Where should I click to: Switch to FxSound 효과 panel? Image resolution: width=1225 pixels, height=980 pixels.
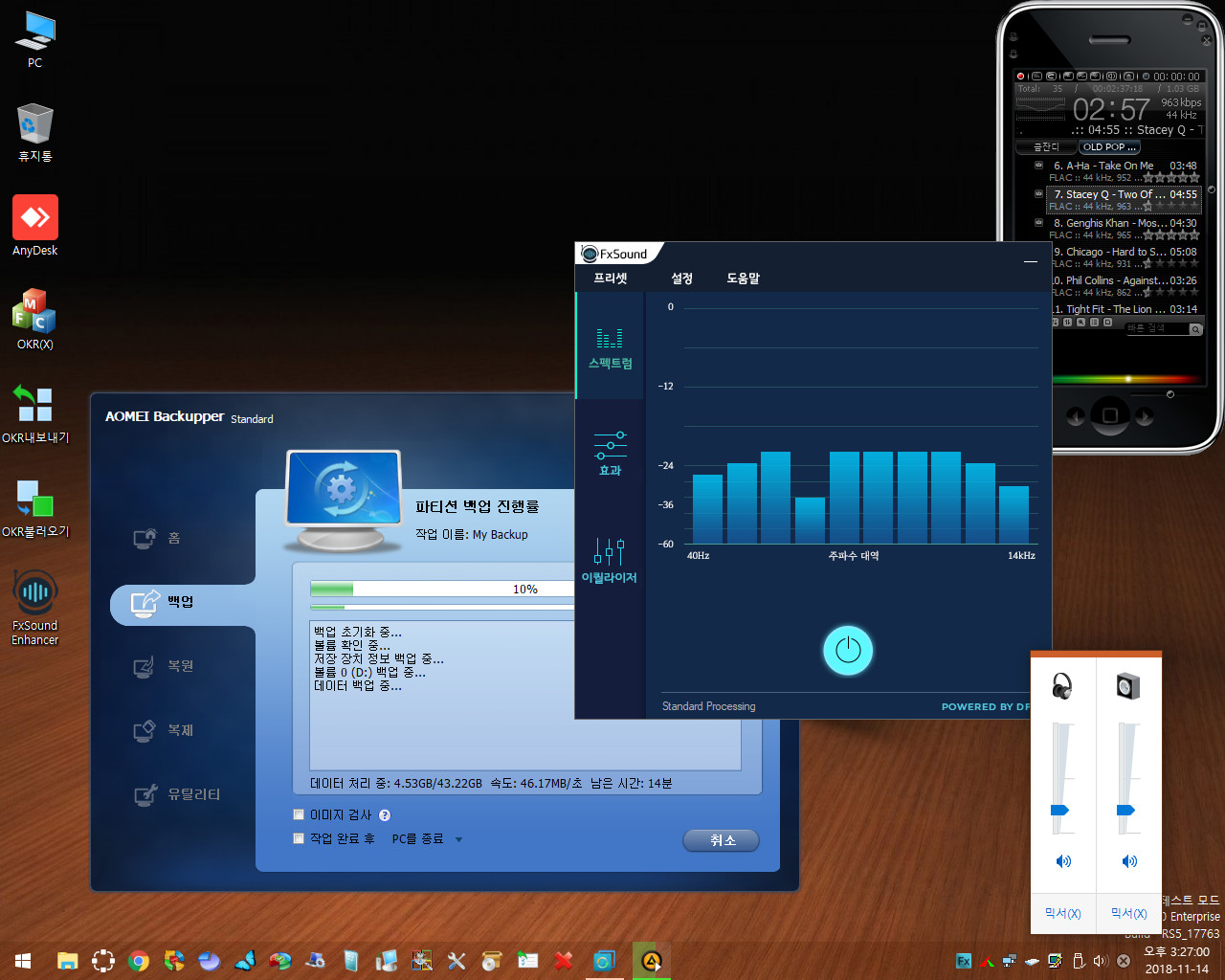point(610,454)
